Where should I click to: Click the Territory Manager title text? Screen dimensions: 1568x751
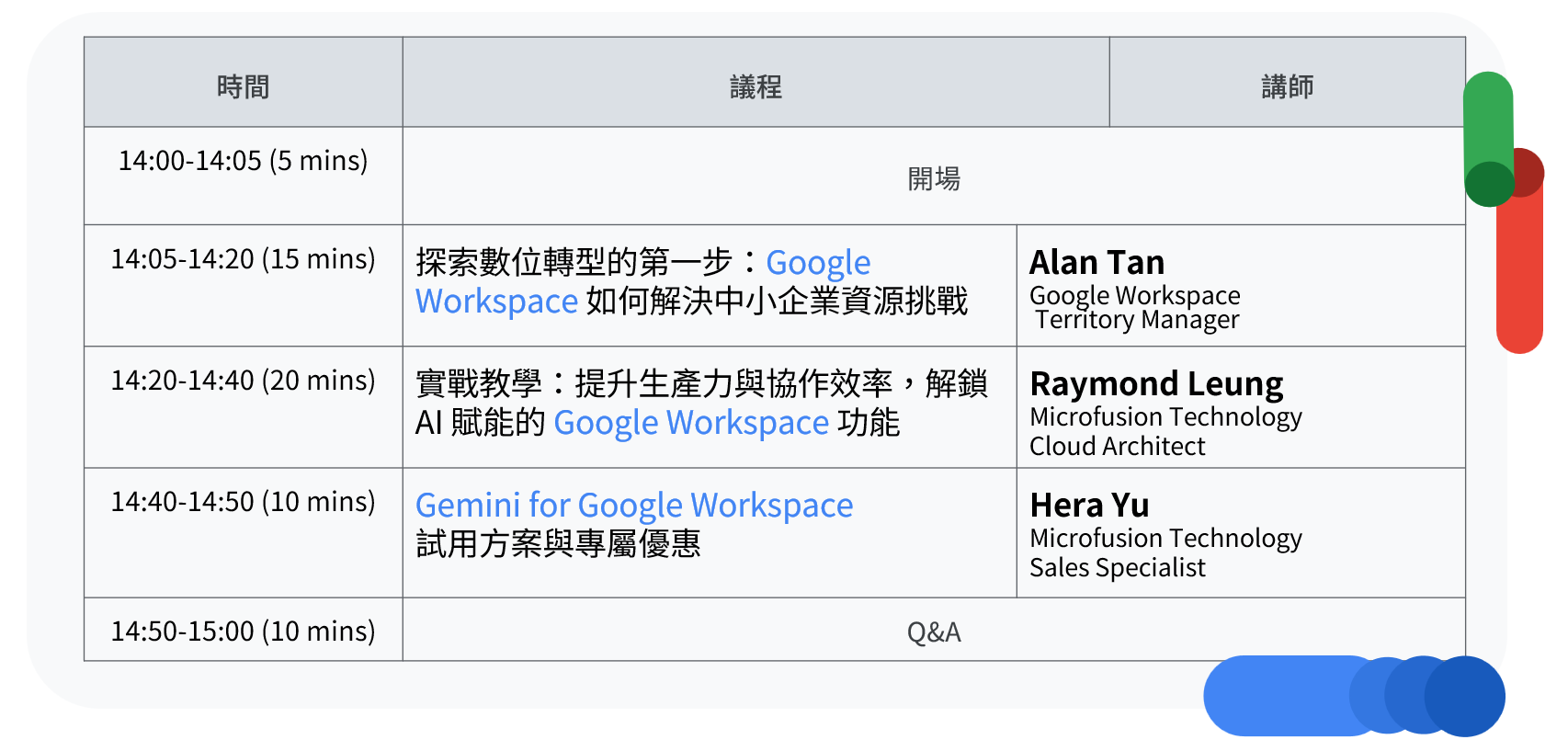tap(1137, 320)
